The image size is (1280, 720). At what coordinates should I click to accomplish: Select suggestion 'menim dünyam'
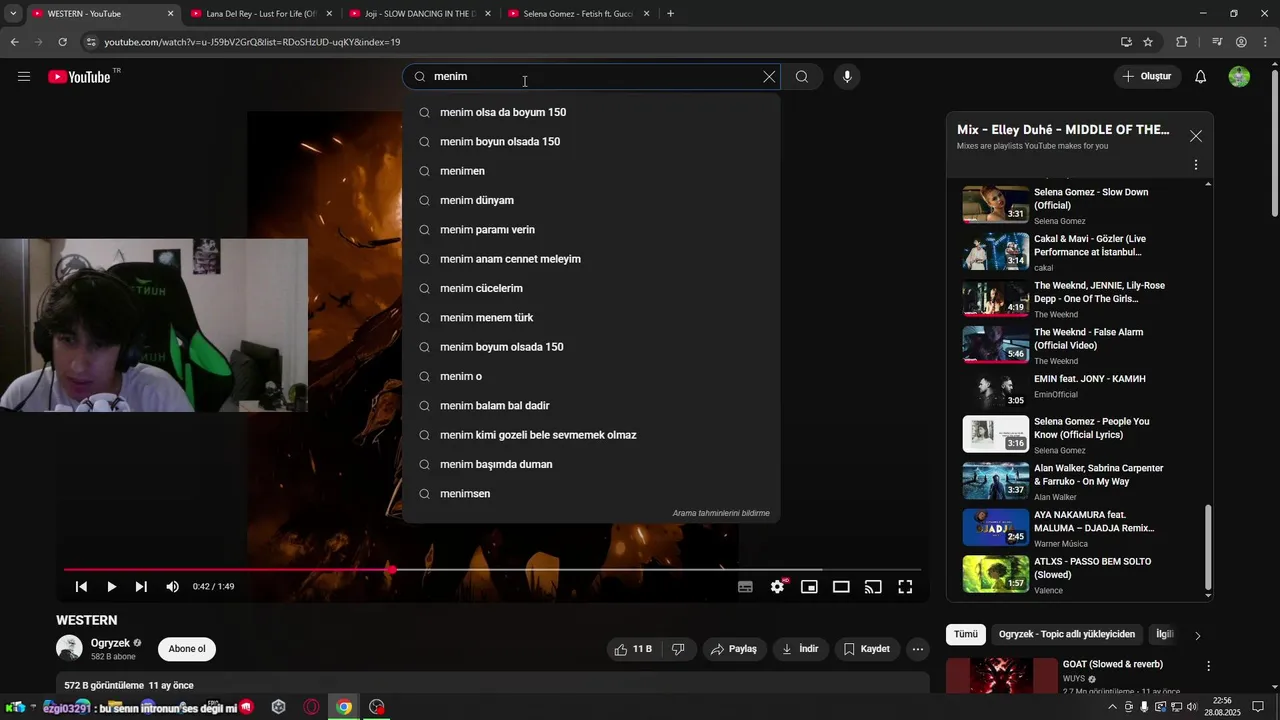tap(591, 200)
